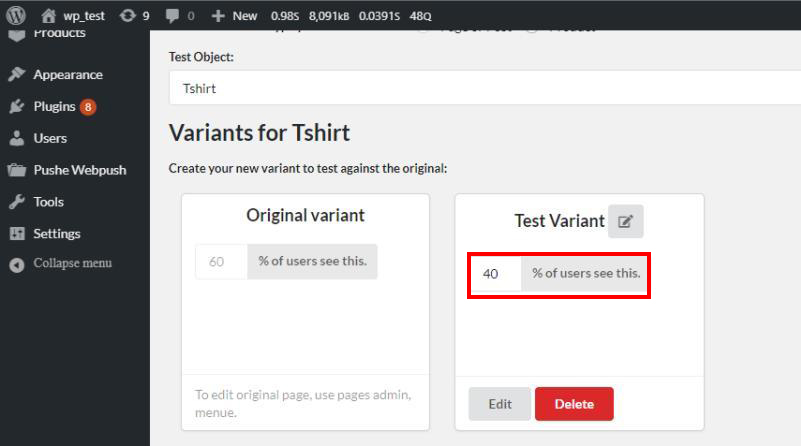
Task: Open the Test Object dropdown showing Tshirt
Action: [x=485, y=88]
